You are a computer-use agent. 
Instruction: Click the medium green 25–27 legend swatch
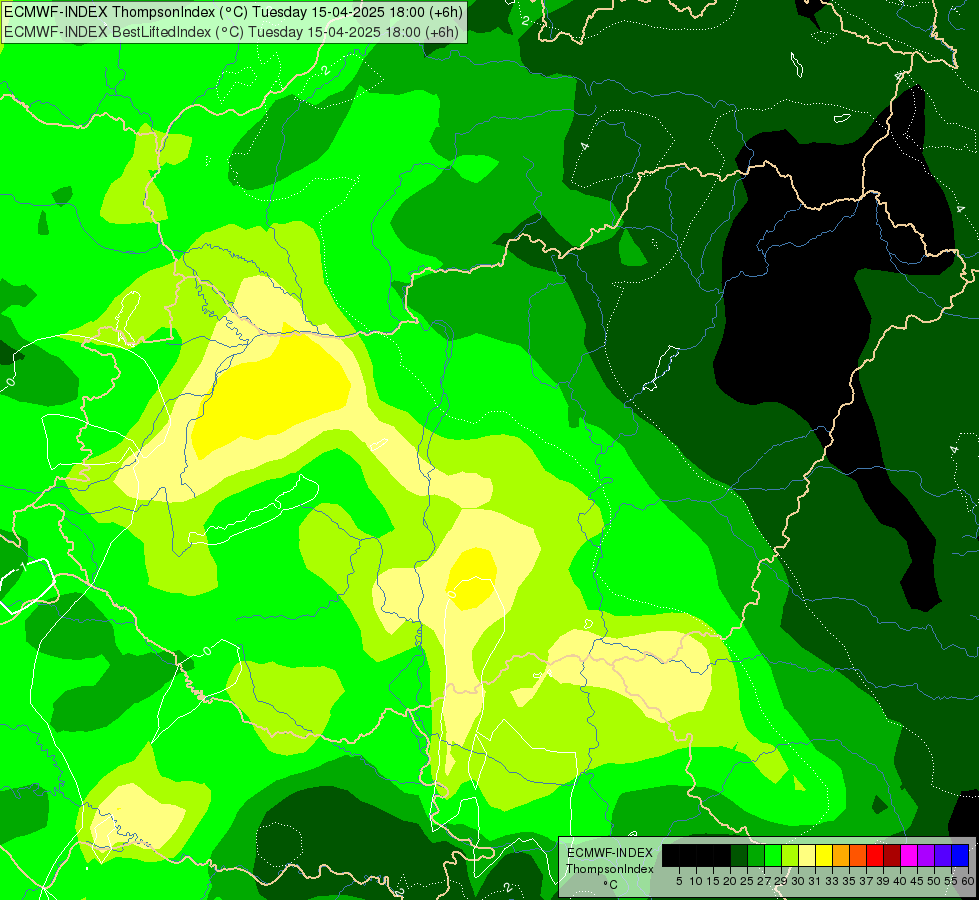point(756,855)
